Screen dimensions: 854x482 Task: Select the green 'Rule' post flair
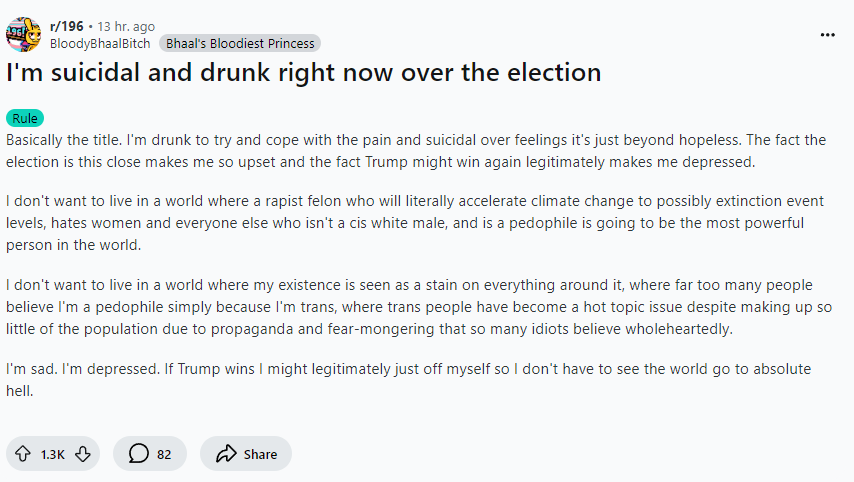pos(25,118)
